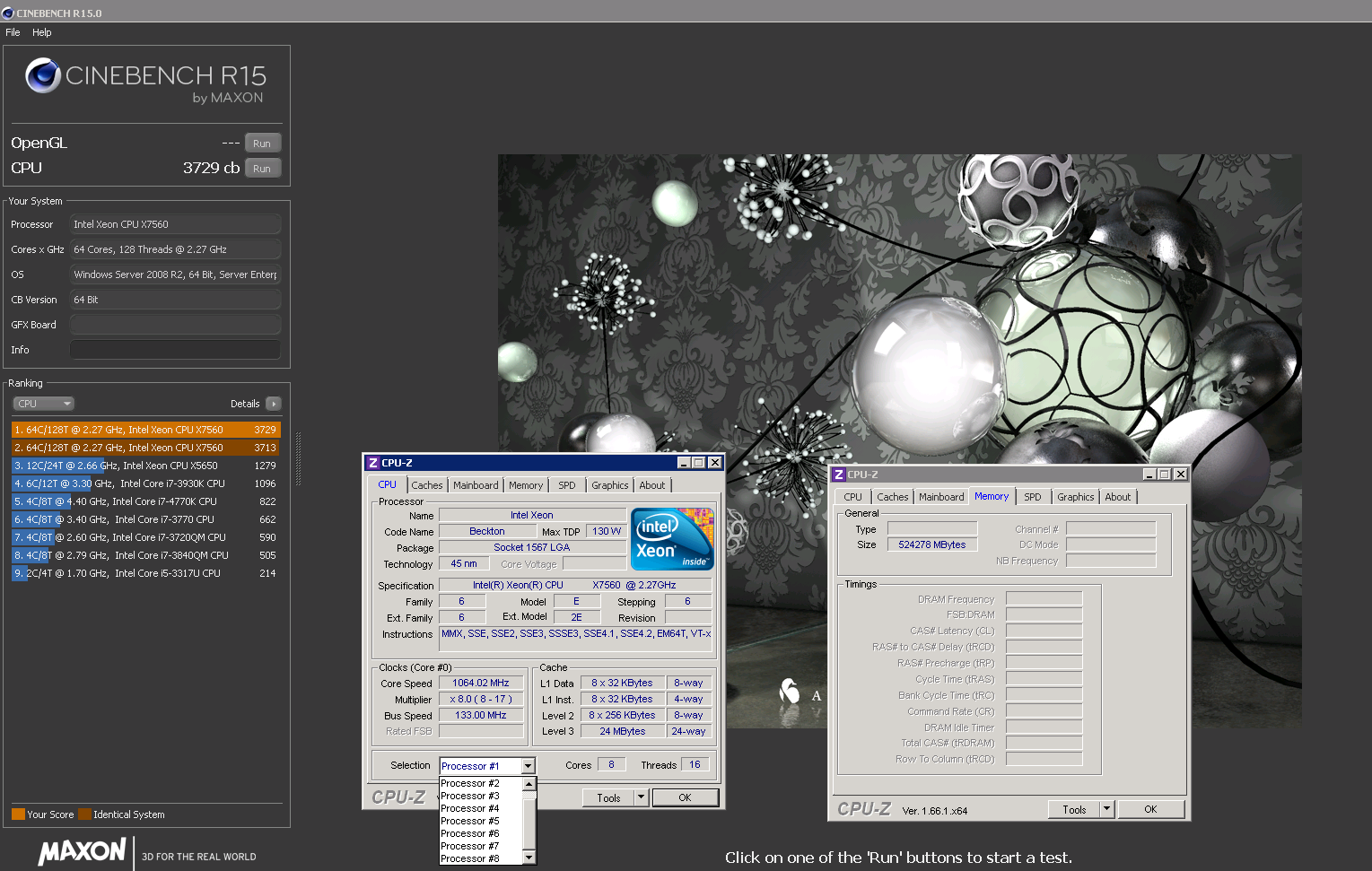
Task: Open About tab in rear CPU-Z window
Action: click(x=1118, y=497)
